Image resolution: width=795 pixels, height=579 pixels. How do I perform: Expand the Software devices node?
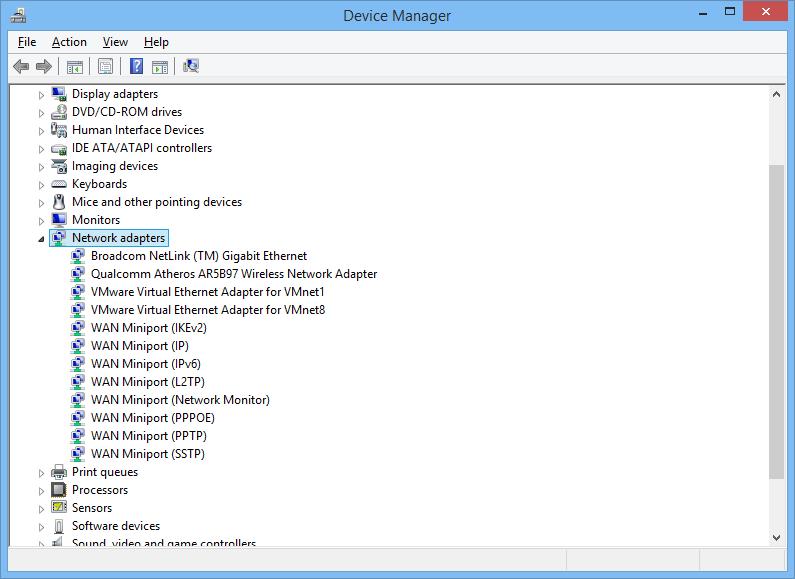pyautogui.click(x=41, y=527)
